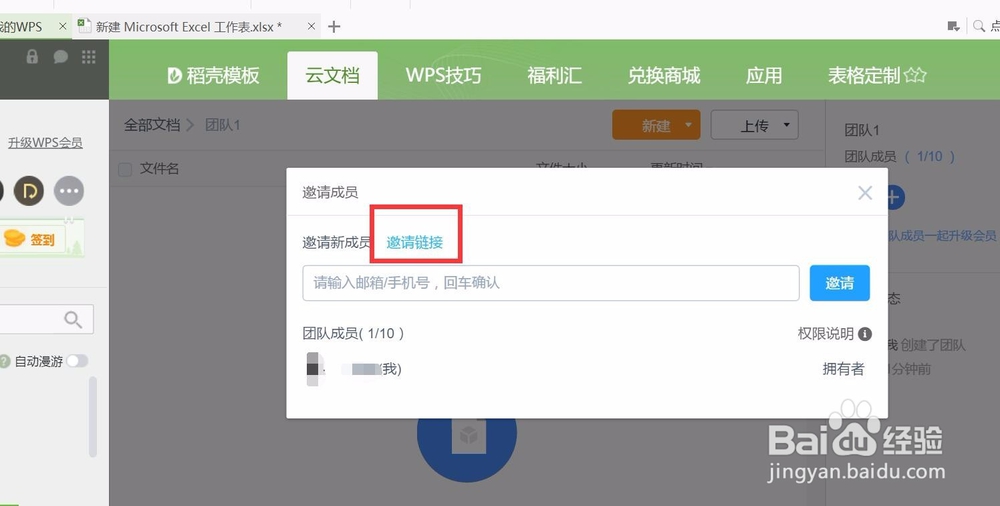Open the chat bubble messages icon
The height and width of the screenshot is (506, 1000).
61,57
